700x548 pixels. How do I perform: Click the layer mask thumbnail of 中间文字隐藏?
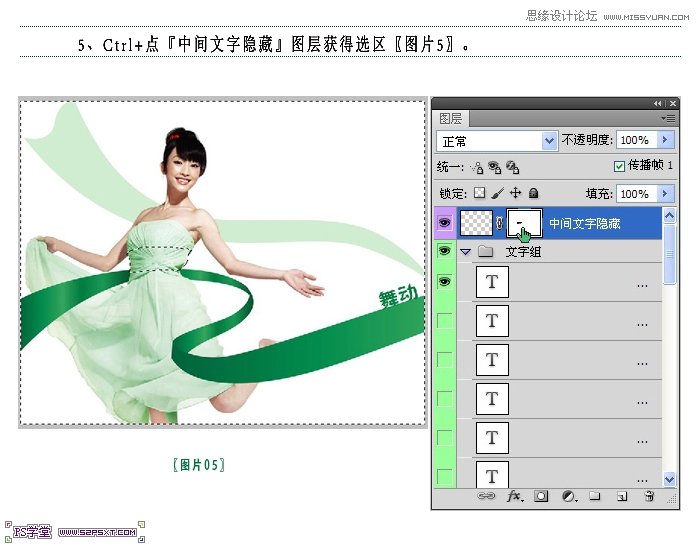pos(524,223)
